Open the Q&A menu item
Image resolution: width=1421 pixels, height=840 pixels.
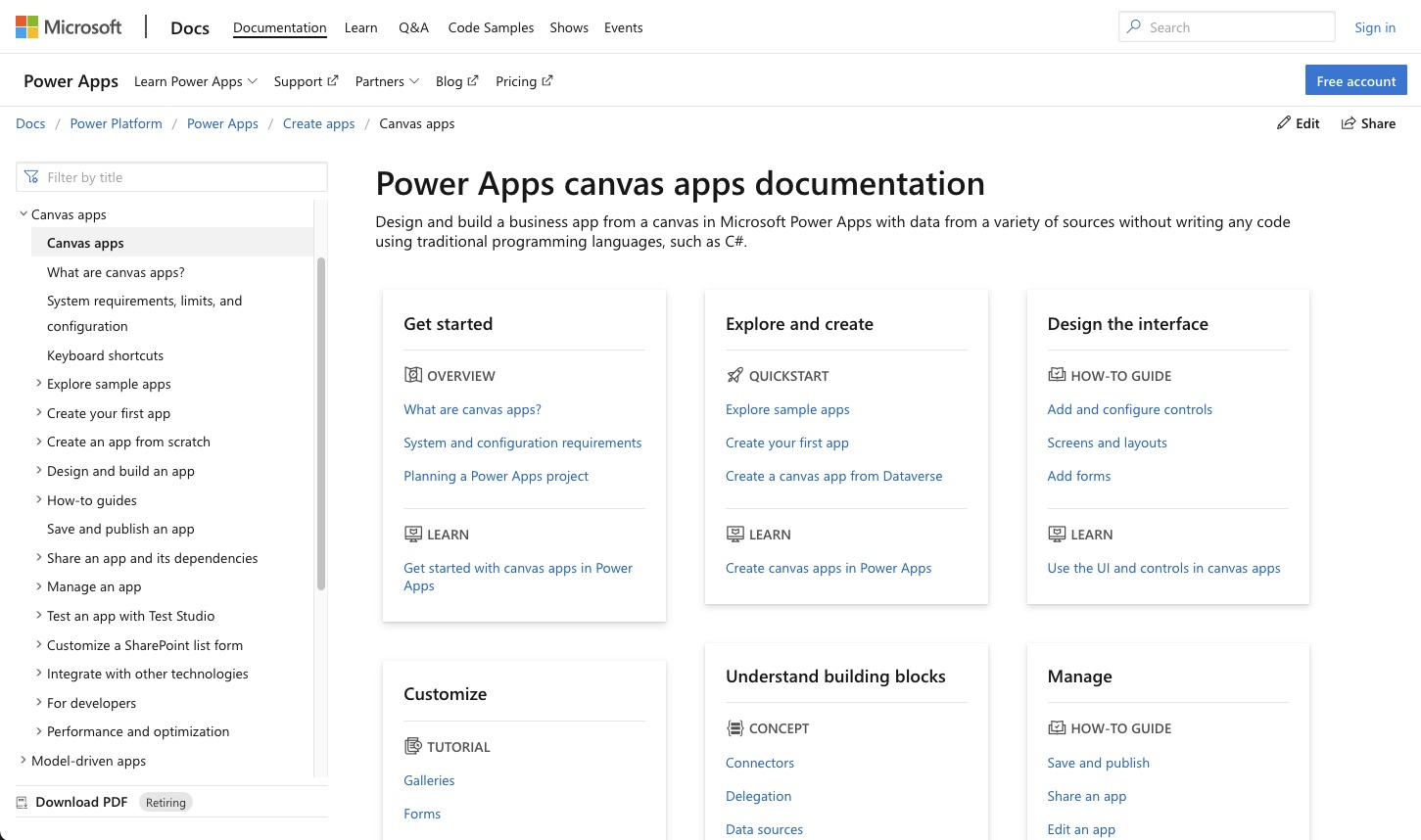pos(413,27)
